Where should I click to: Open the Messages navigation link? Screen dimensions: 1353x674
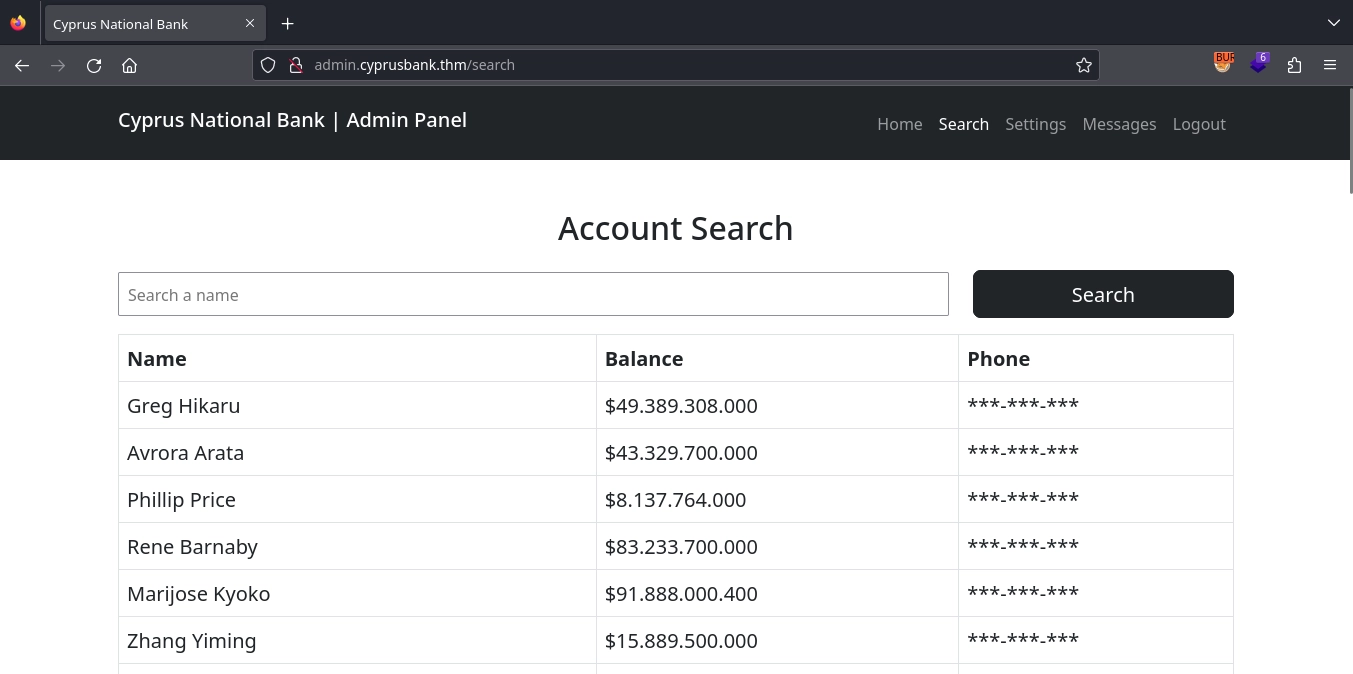click(1119, 124)
